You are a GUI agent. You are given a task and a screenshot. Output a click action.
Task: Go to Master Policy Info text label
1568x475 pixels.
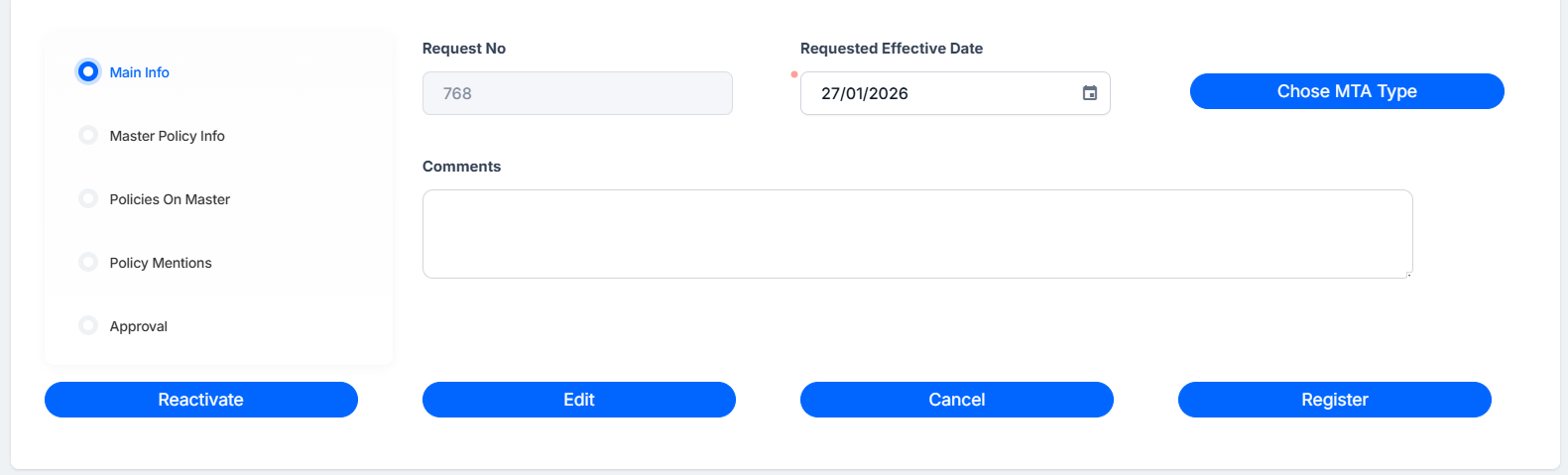[167, 136]
